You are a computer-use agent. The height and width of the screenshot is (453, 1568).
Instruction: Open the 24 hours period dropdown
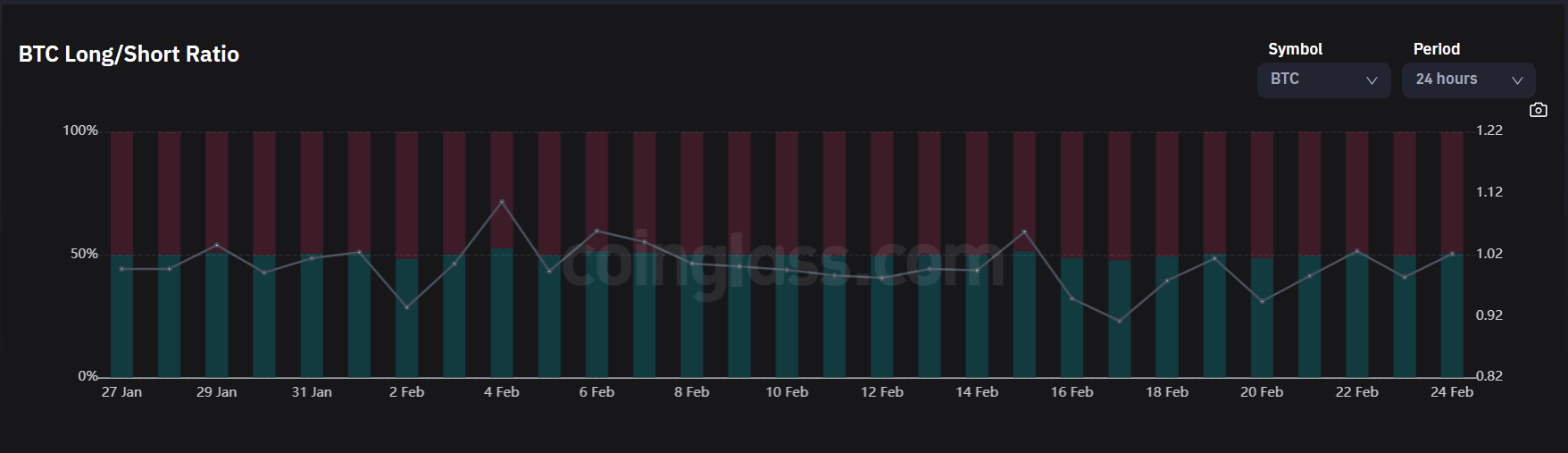(x=1468, y=80)
